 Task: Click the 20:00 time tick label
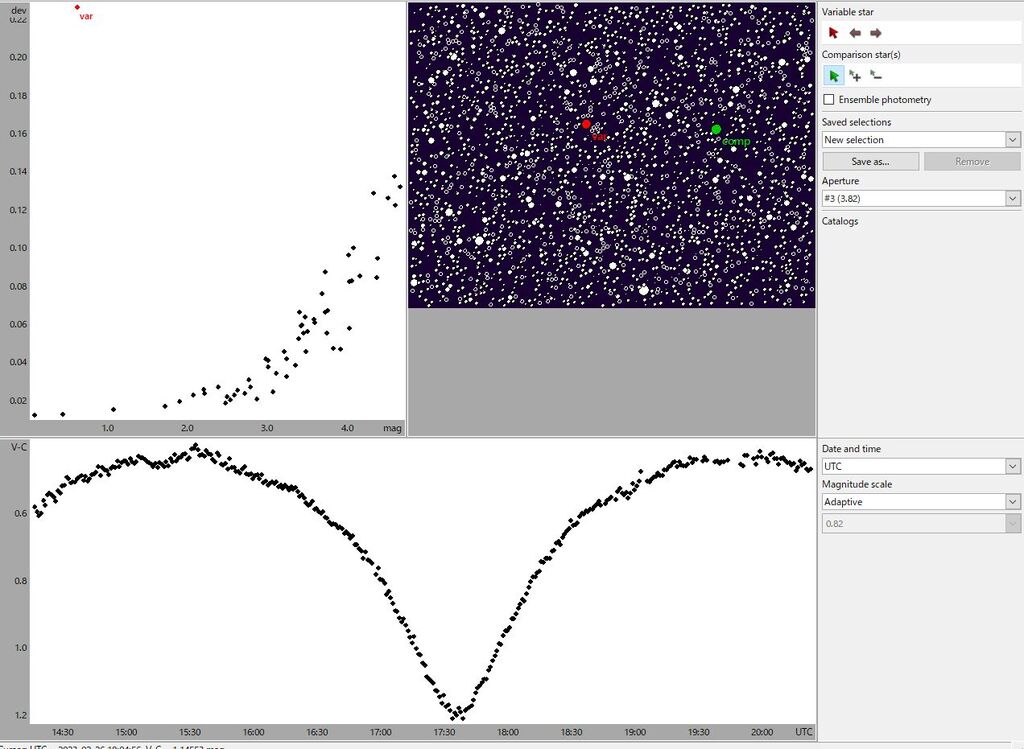[x=762, y=732]
